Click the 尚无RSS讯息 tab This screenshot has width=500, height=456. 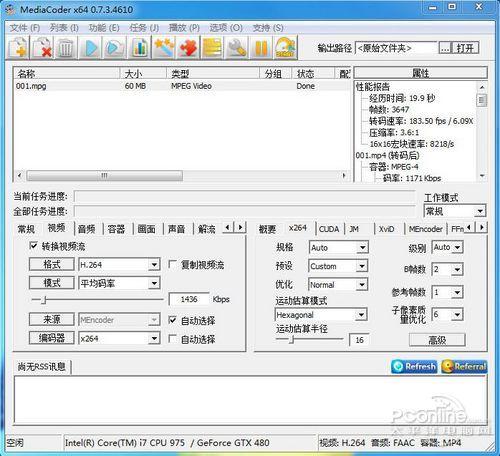(x=42, y=367)
